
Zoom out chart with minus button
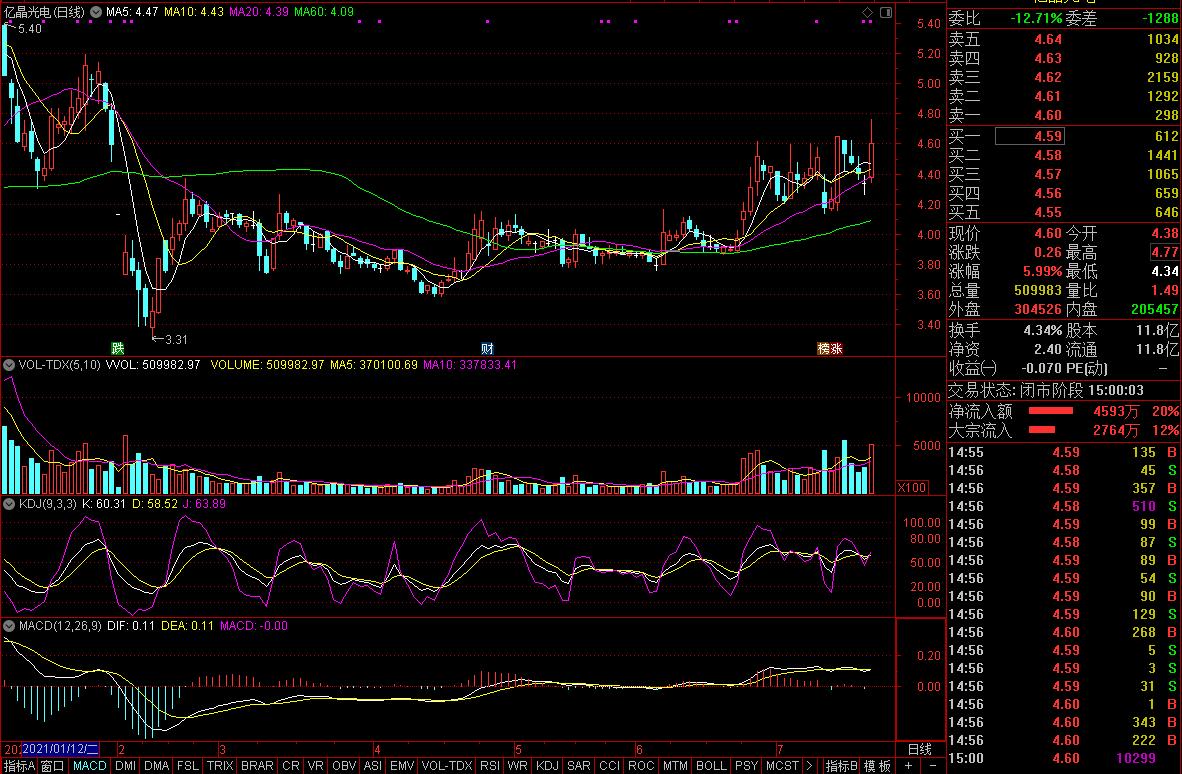point(933,766)
